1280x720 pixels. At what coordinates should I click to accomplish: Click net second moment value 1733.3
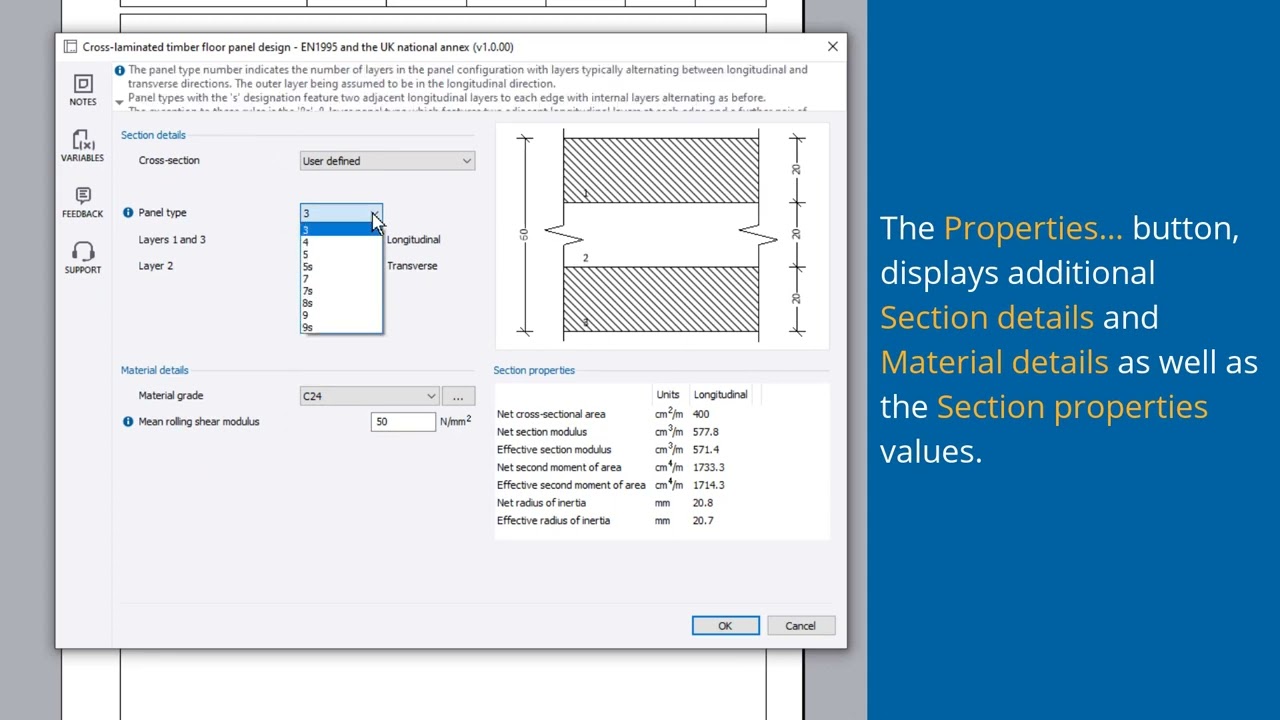point(708,467)
